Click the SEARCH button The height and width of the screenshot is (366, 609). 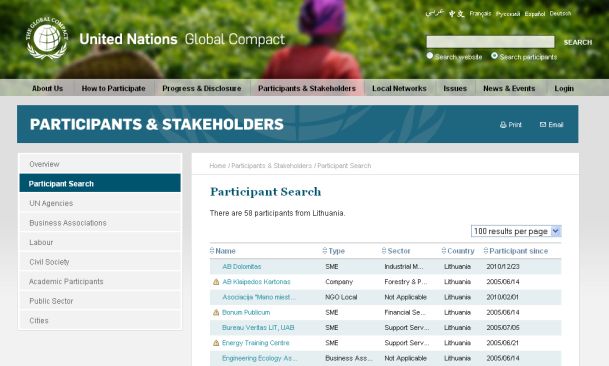coord(578,42)
